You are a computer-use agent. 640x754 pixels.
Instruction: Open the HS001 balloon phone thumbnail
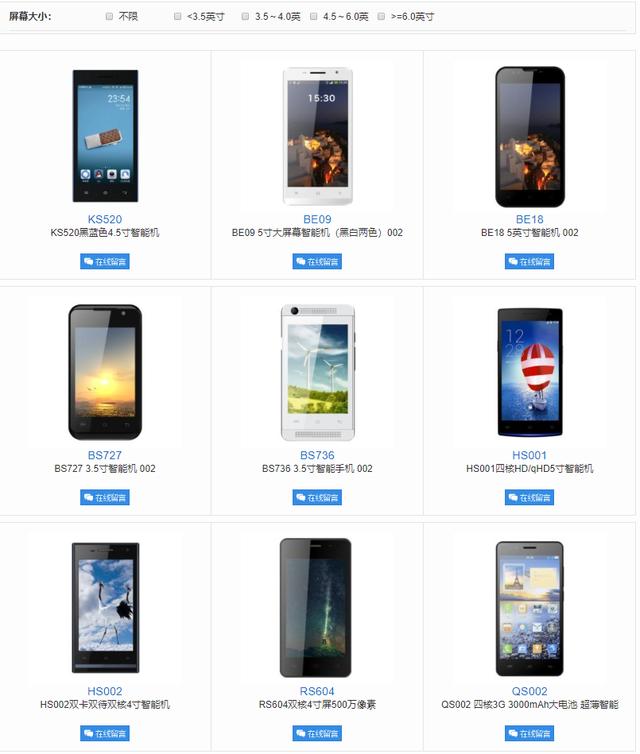[x=529, y=372]
